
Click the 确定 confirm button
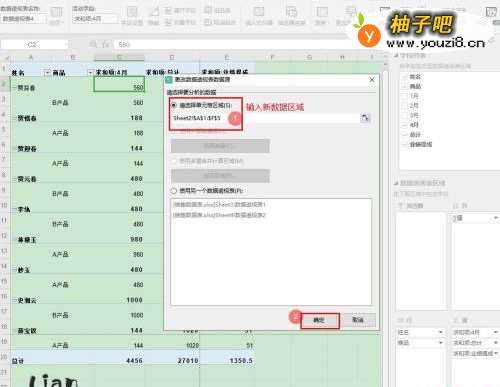click(x=320, y=320)
